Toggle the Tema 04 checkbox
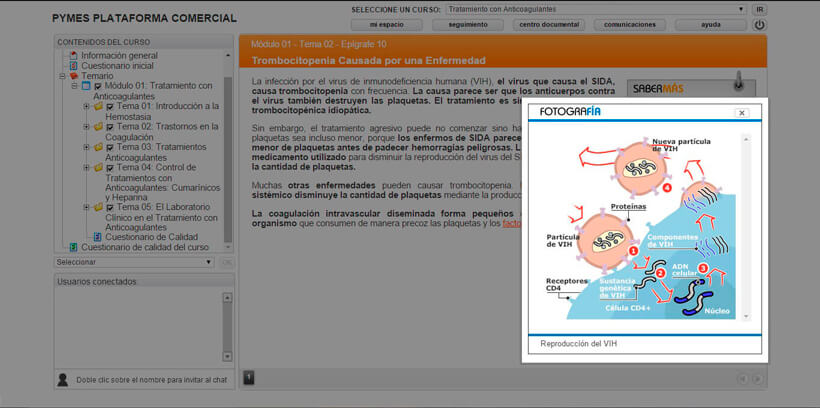 (110, 168)
